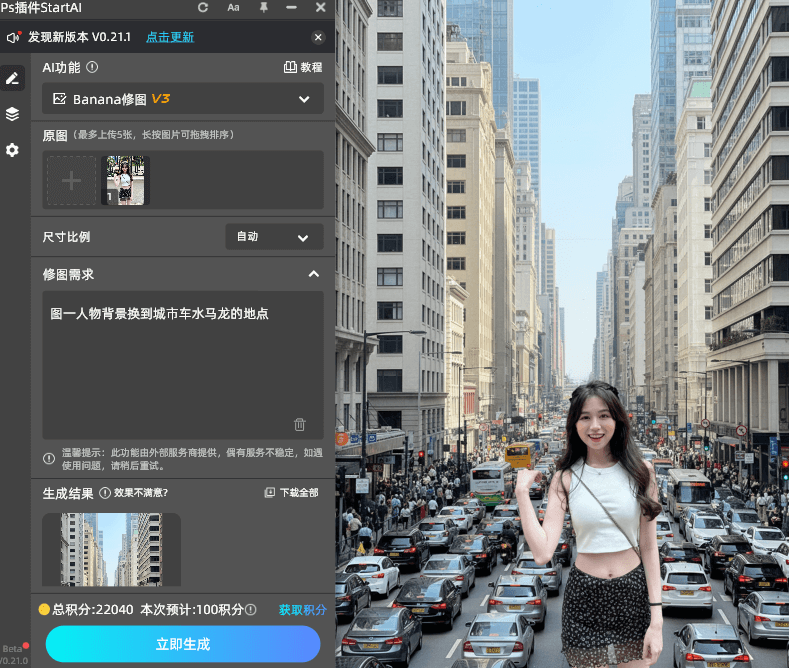789x668 pixels.
Task: Open the 教程 tutorial link
Action: (303, 67)
